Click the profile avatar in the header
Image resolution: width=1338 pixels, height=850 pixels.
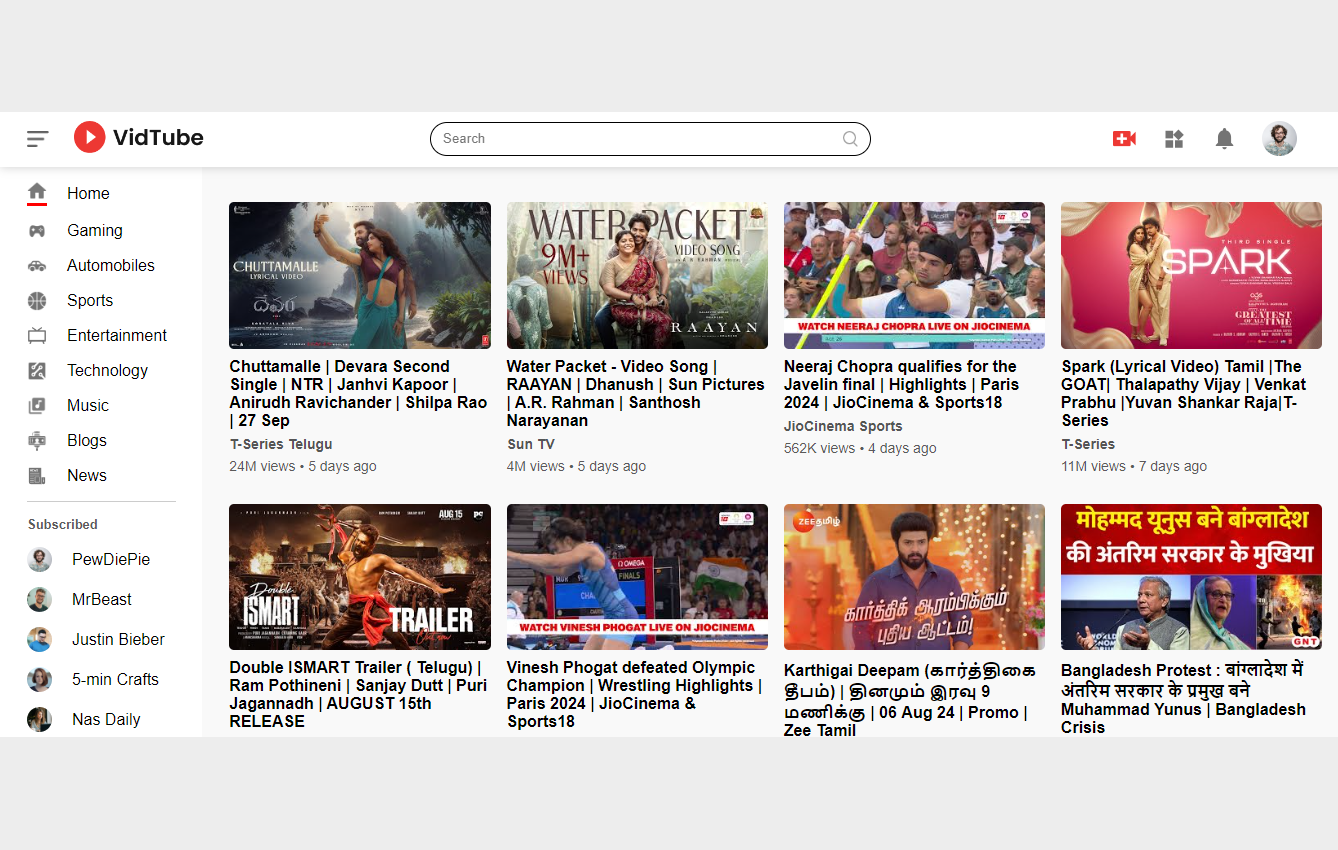[x=1279, y=138]
